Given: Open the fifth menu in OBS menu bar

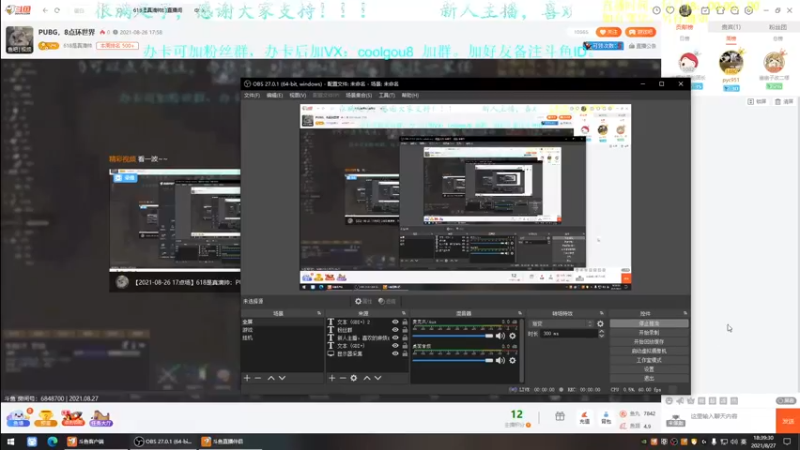Looking at the screenshot, I should [359, 95].
